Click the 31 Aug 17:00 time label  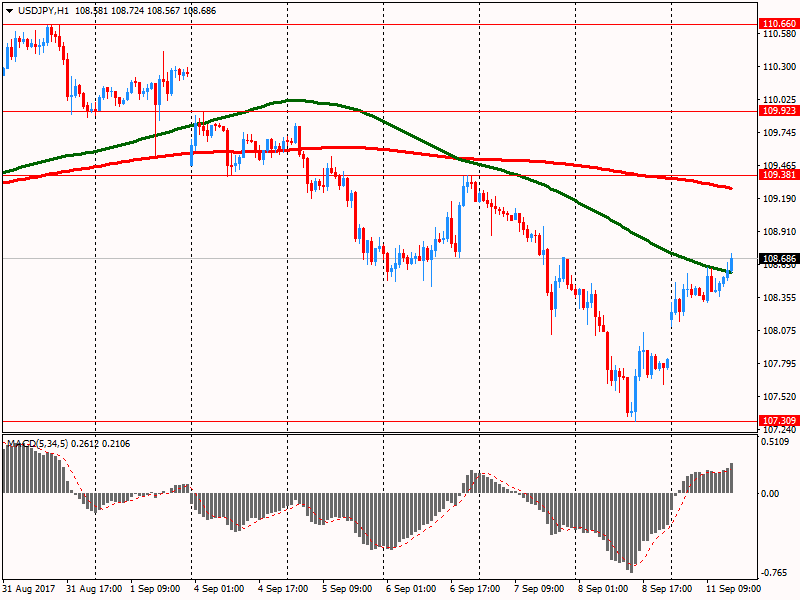pos(94,589)
